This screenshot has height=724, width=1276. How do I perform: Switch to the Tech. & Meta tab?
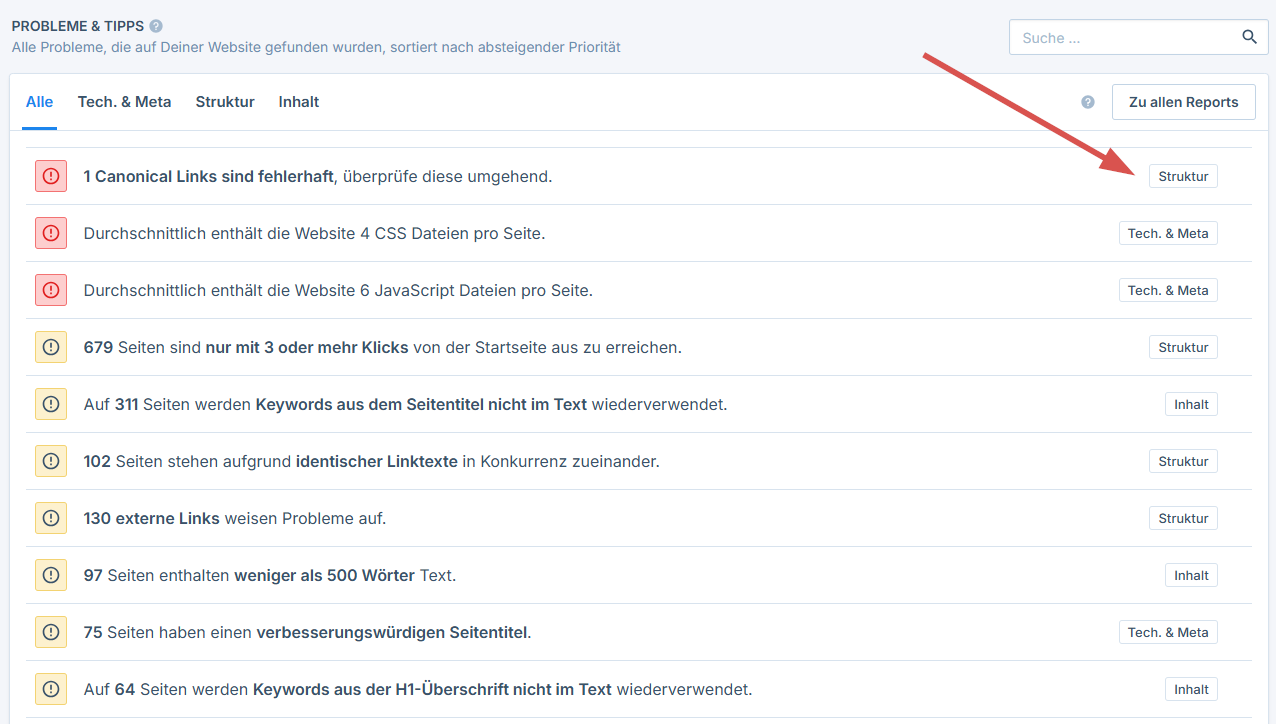tap(124, 102)
